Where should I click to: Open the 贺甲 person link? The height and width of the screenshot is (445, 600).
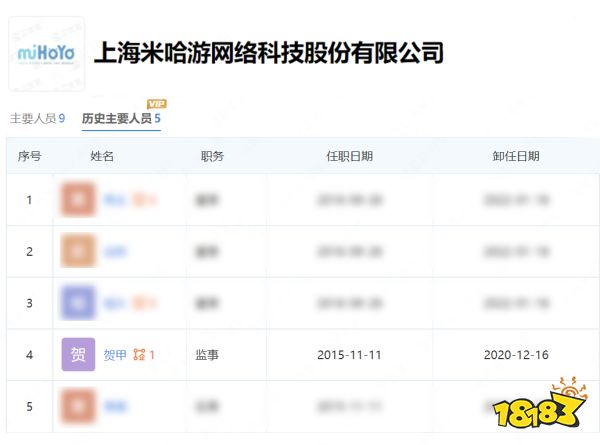click(x=115, y=355)
